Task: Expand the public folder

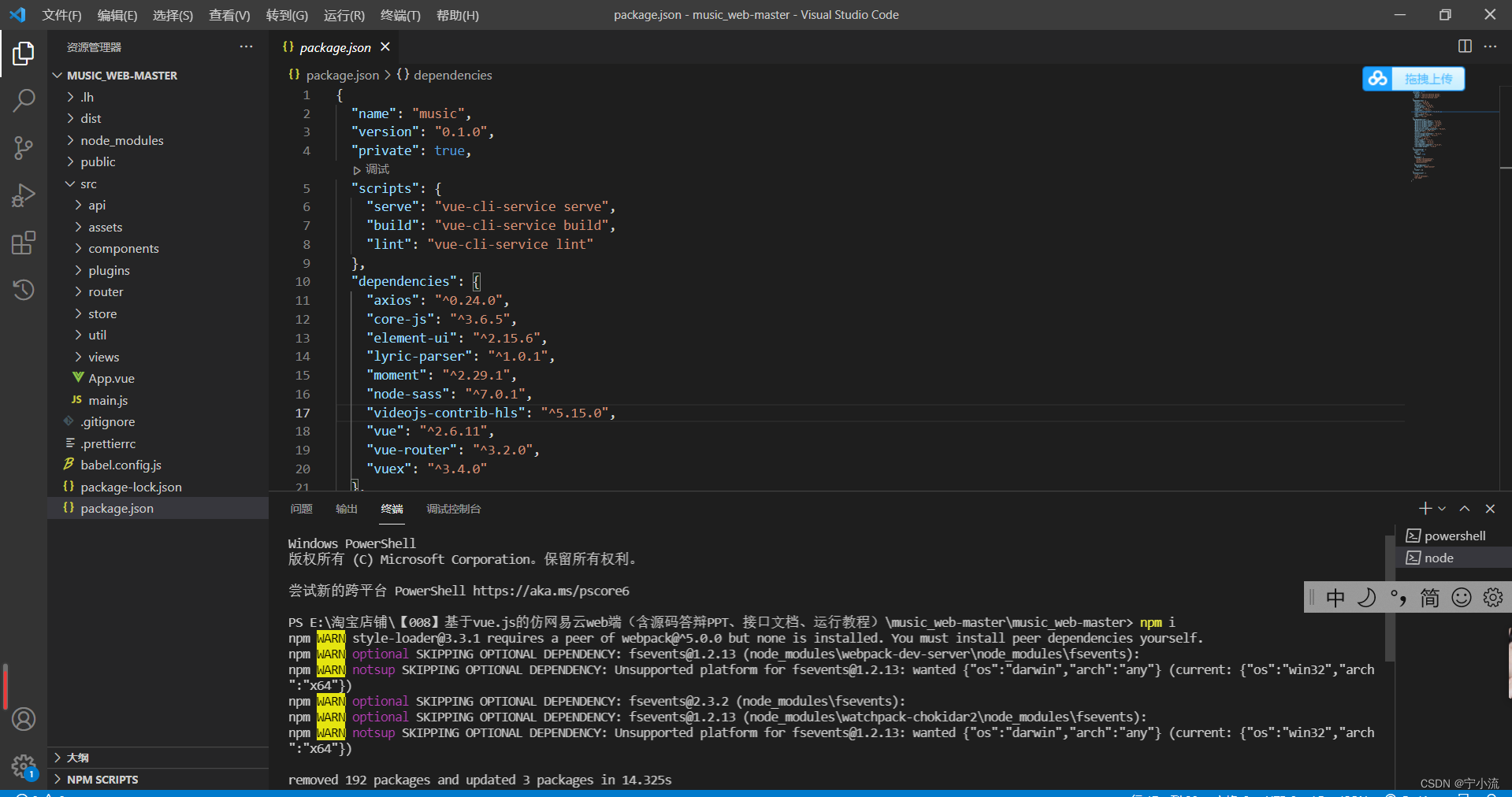Action: click(x=158, y=161)
